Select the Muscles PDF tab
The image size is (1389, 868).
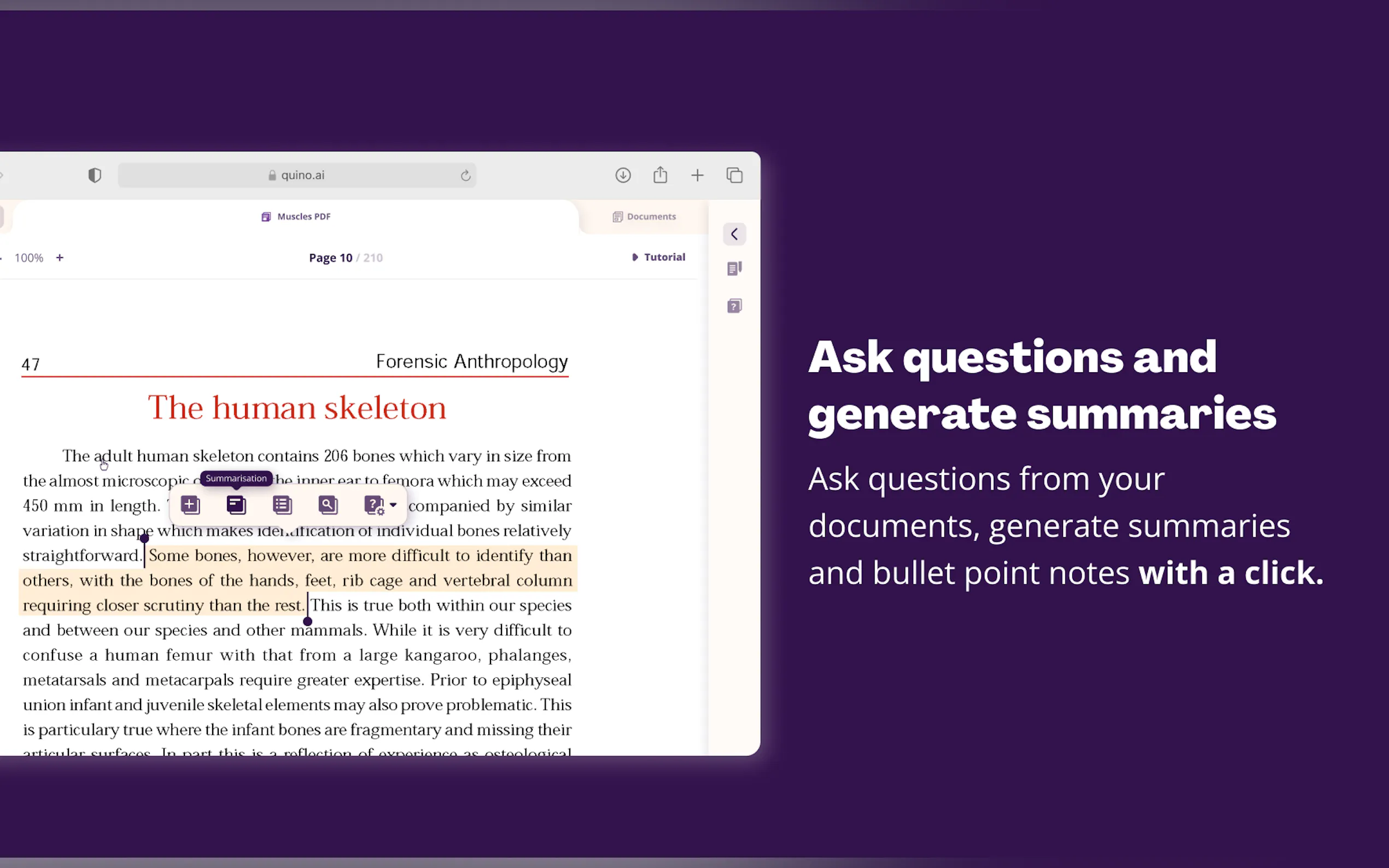296,216
